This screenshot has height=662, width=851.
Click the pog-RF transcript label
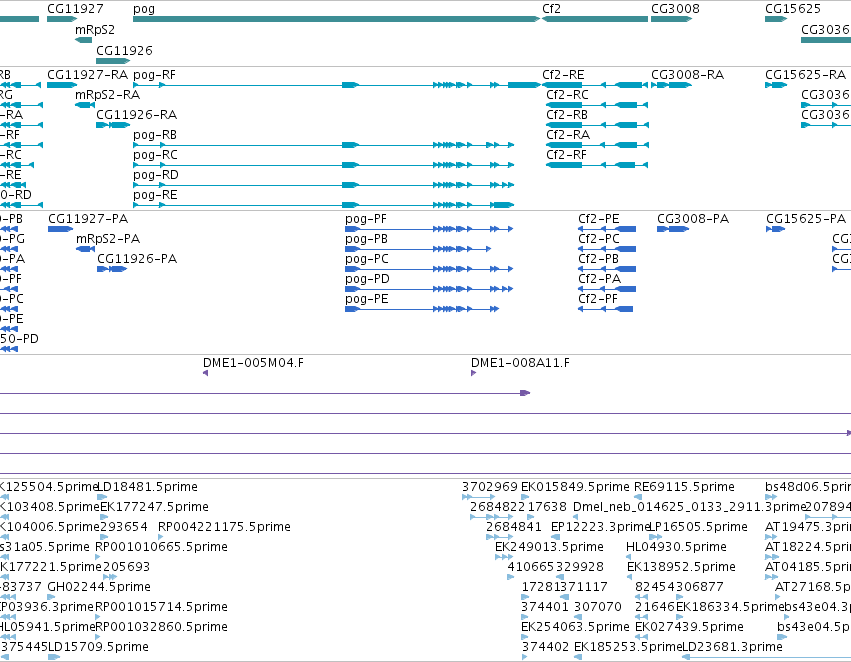[x=154, y=75]
